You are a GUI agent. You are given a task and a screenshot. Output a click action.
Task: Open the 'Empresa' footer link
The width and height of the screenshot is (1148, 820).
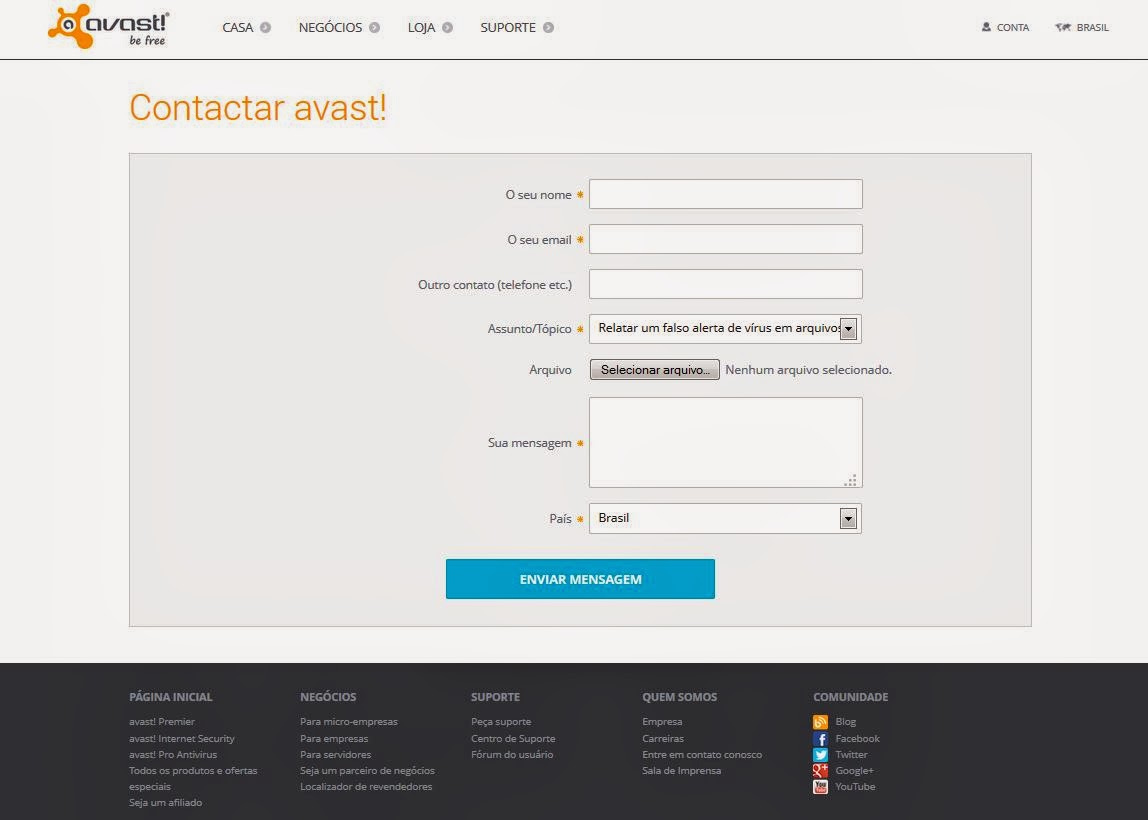662,722
